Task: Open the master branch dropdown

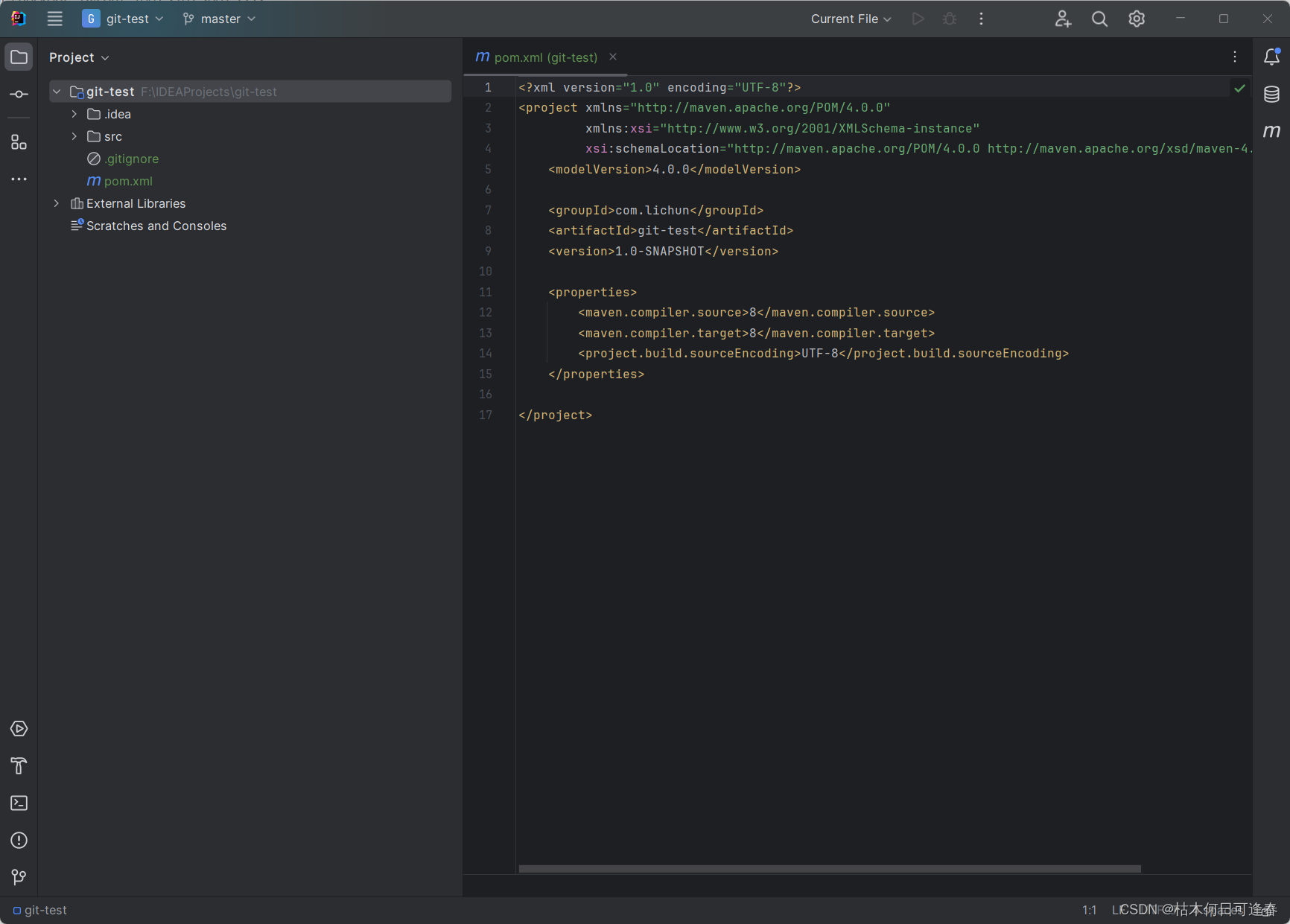Action: pyautogui.click(x=219, y=19)
